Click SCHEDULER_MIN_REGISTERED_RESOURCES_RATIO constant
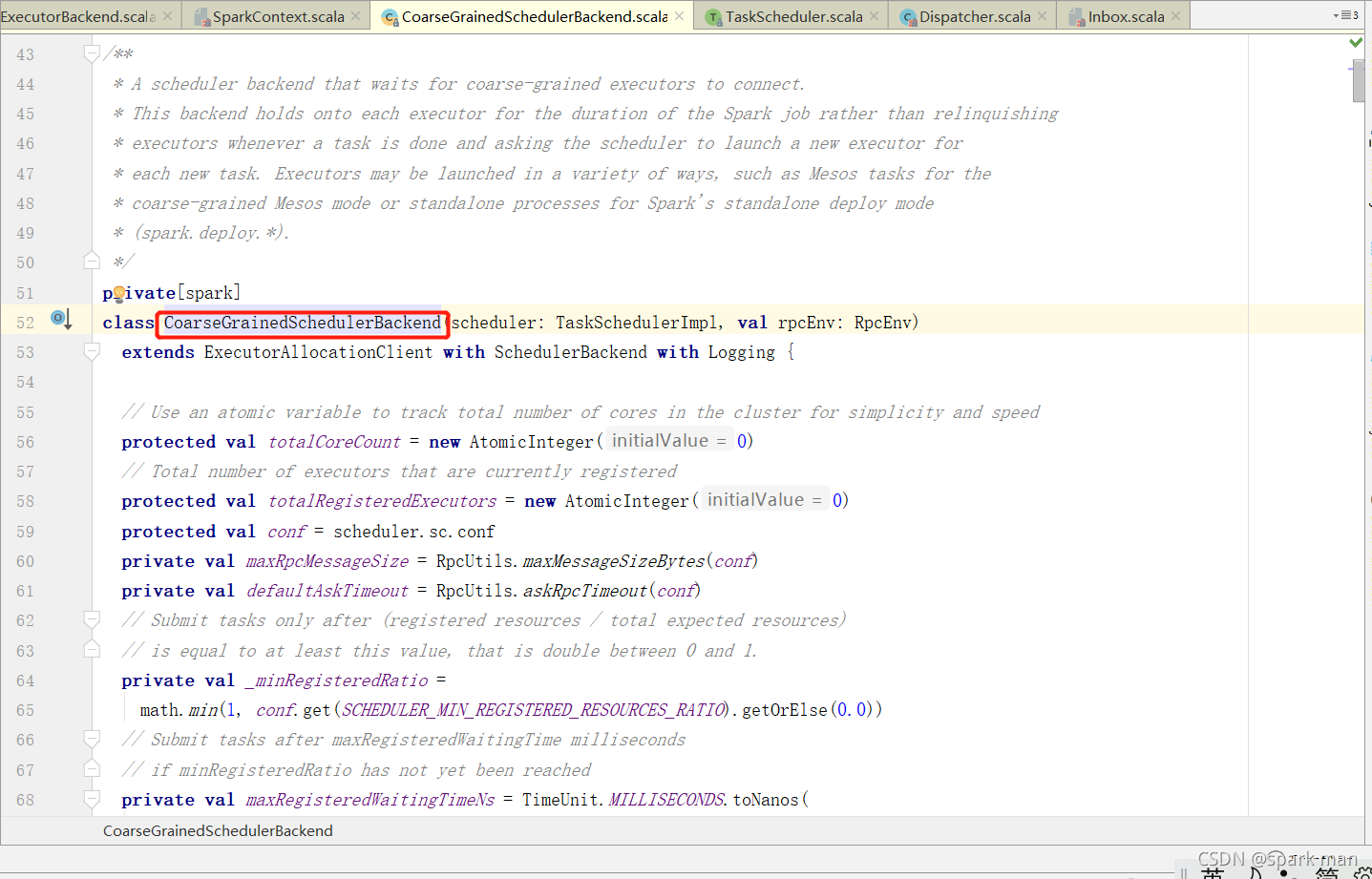The image size is (1372, 879). pyautogui.click(x=535, y=710)
